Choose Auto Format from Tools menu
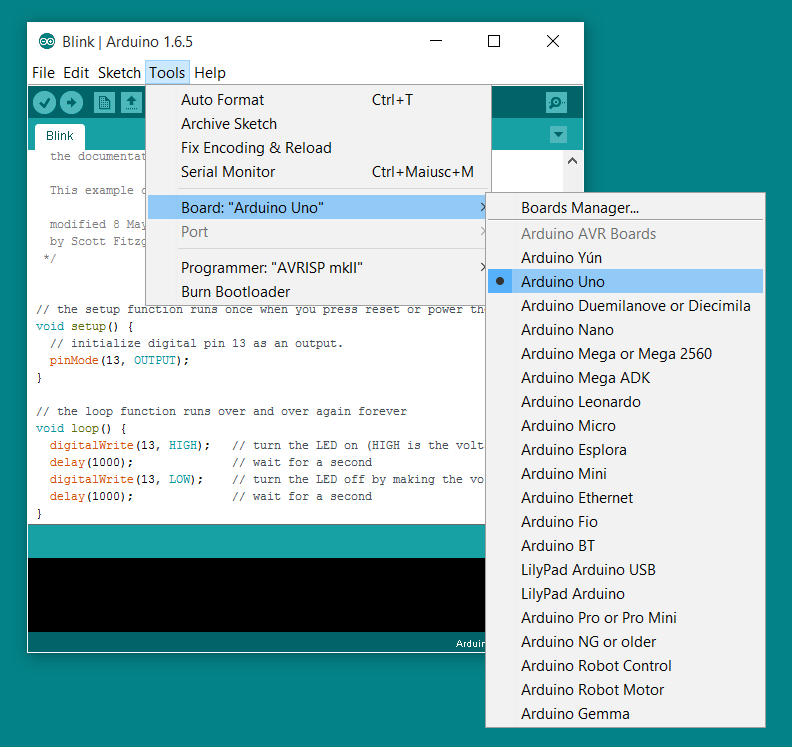 click(318, 100)
